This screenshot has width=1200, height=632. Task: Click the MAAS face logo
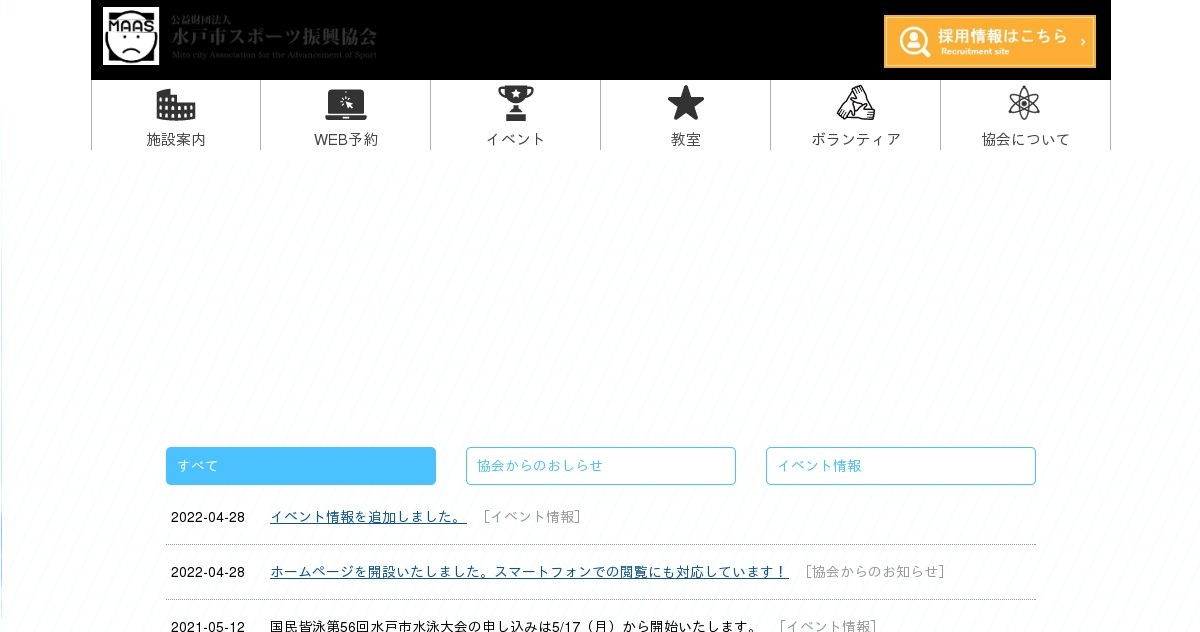pyautogui.click(x=131, y=36)
